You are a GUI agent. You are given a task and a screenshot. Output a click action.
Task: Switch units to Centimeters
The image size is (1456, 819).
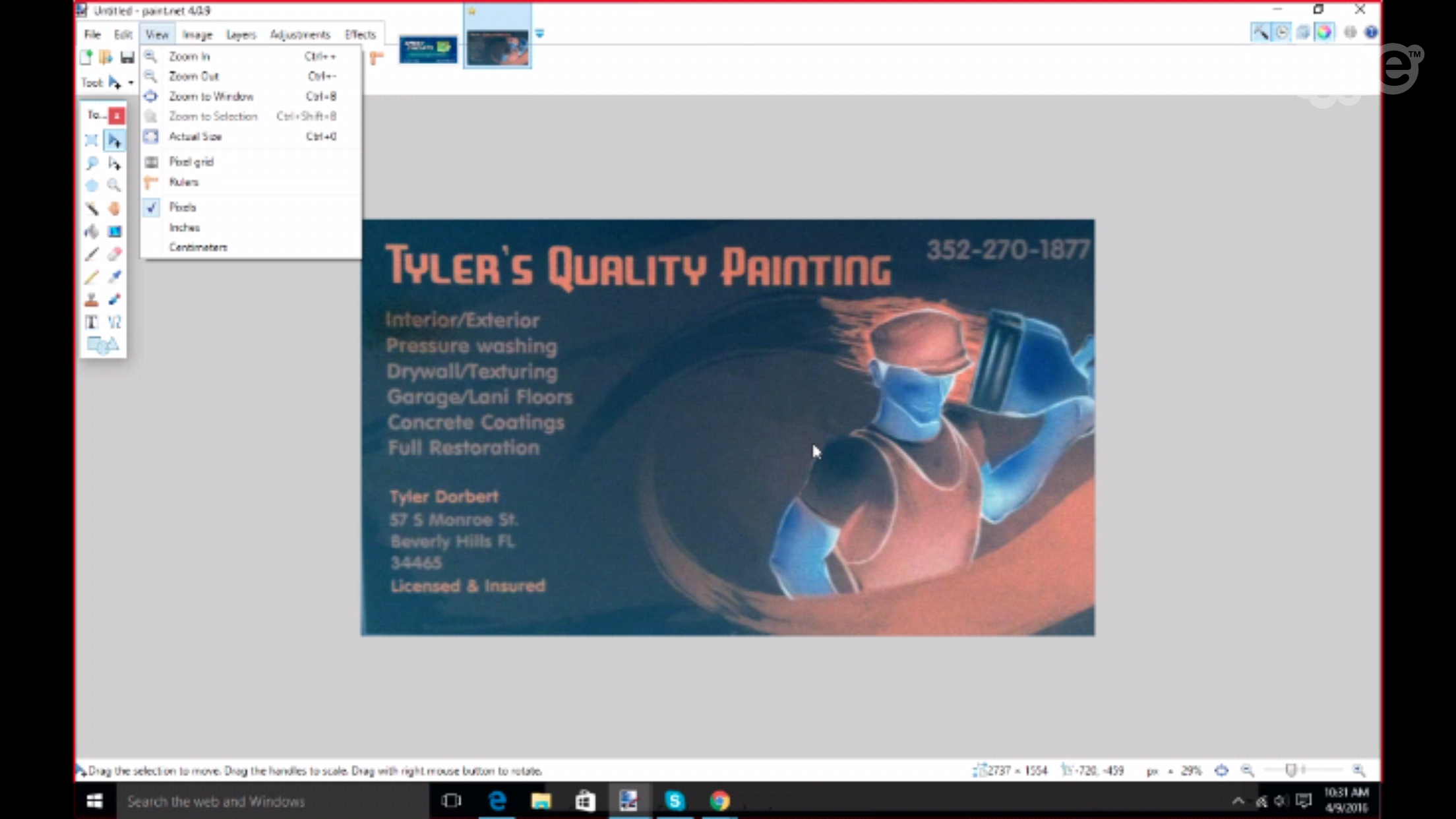pyautogui.click(x=198, y=247)
